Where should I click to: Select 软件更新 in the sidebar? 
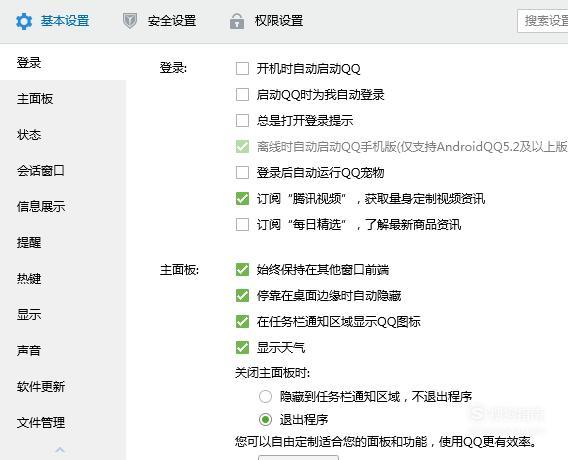point(41,386)
